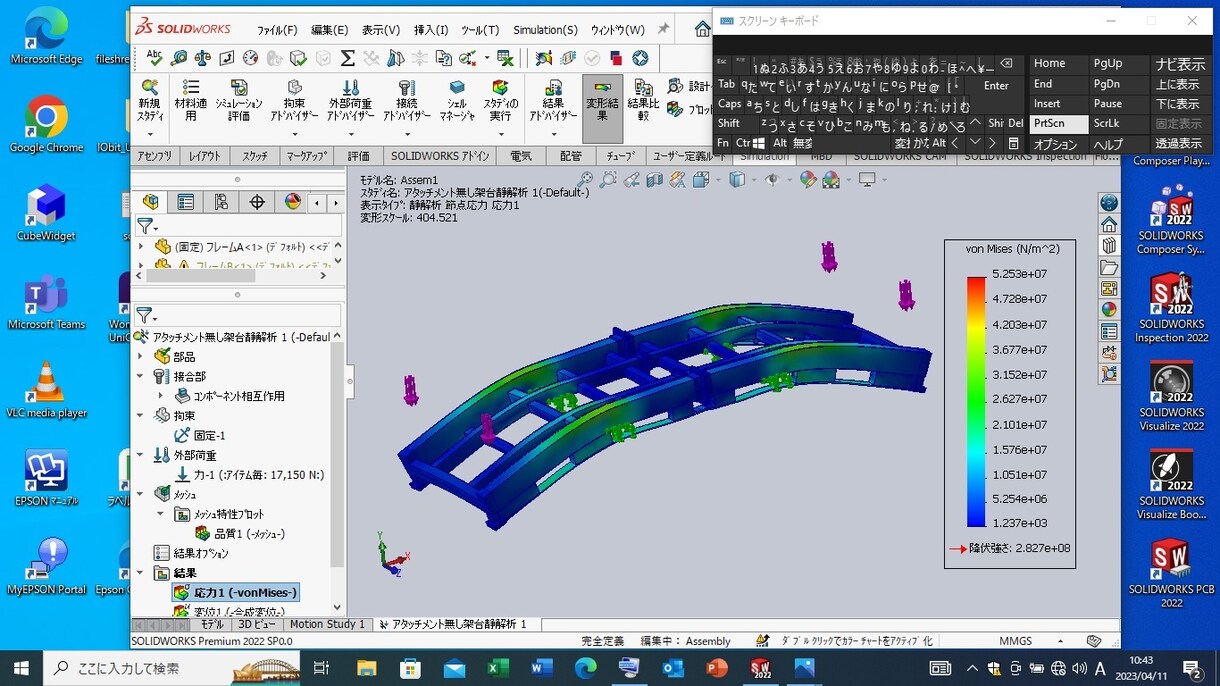Expand the 部品 parts tree node
The image size is (1220, 686).
tap(141, 357)
